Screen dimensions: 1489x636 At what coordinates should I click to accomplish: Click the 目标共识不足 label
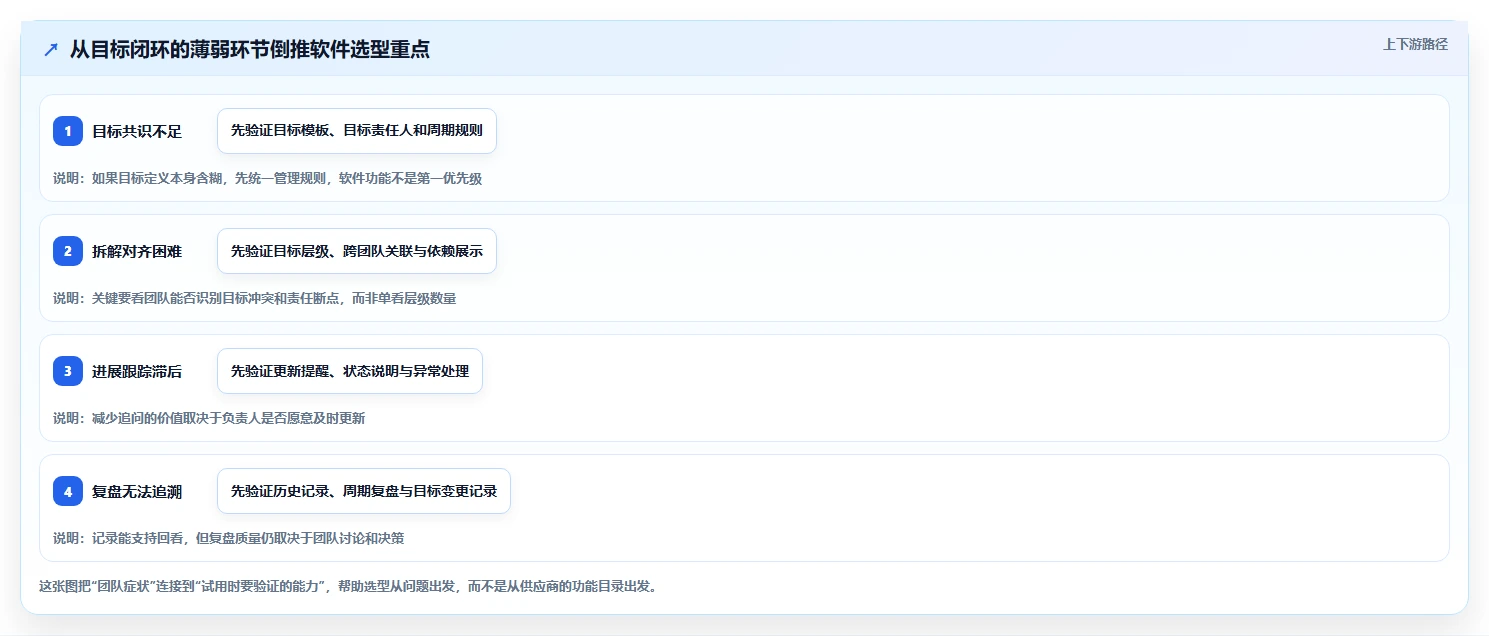point(137,131)
